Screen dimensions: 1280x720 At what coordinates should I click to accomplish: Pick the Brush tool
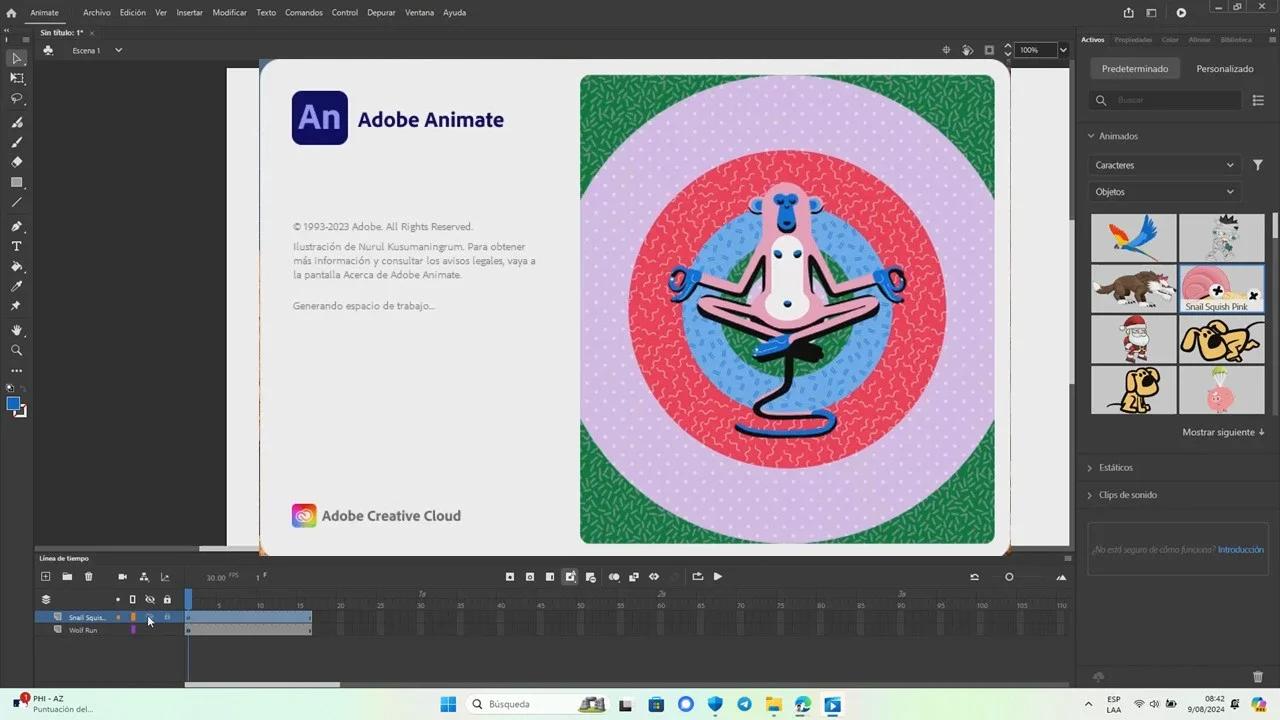point(16,142)
